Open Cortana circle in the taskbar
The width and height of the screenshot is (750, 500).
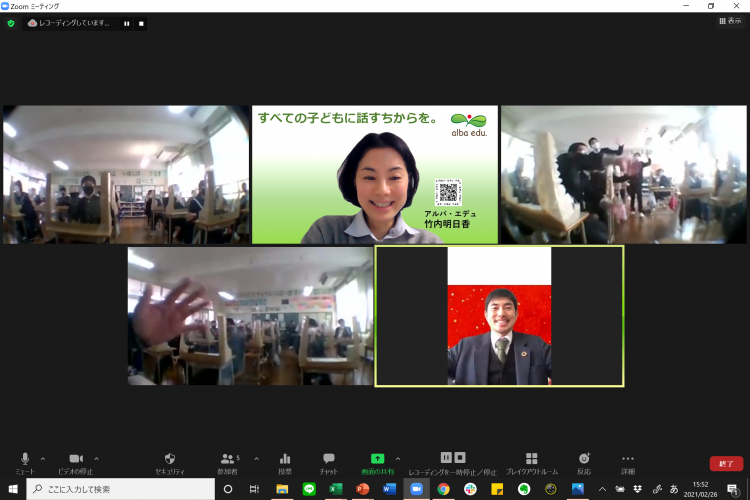pyautogui.click(x=228, y=489)
